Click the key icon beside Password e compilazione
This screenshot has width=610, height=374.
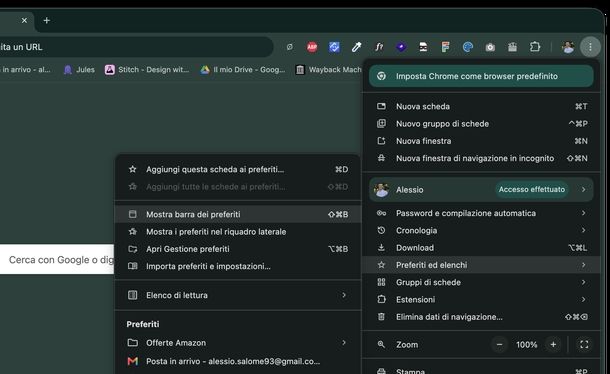click(381, 213)
